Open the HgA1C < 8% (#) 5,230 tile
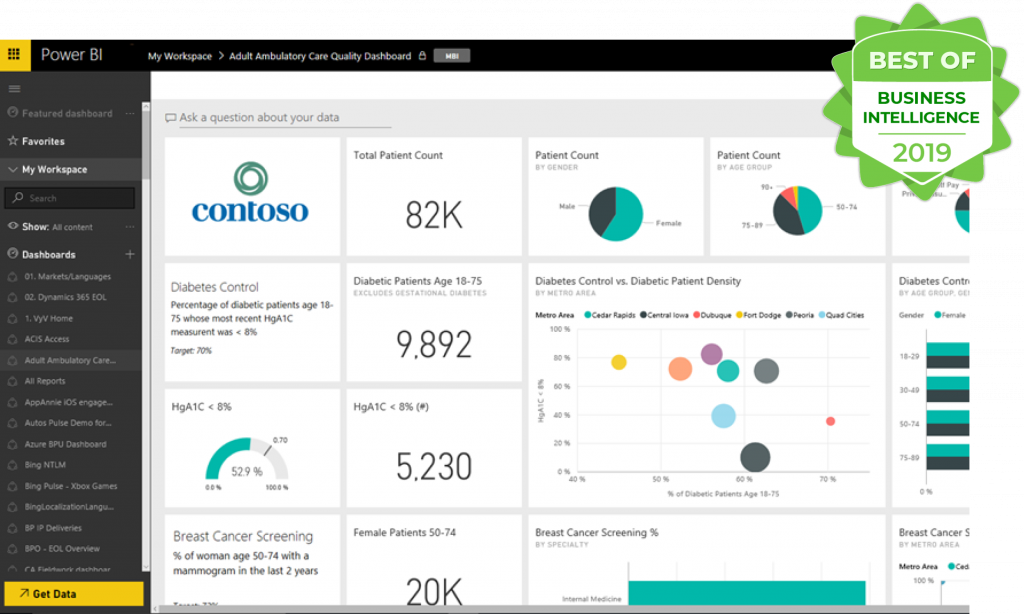This screenshot has height=614, width=1024. pyautogui.click(x=434, y=448)
